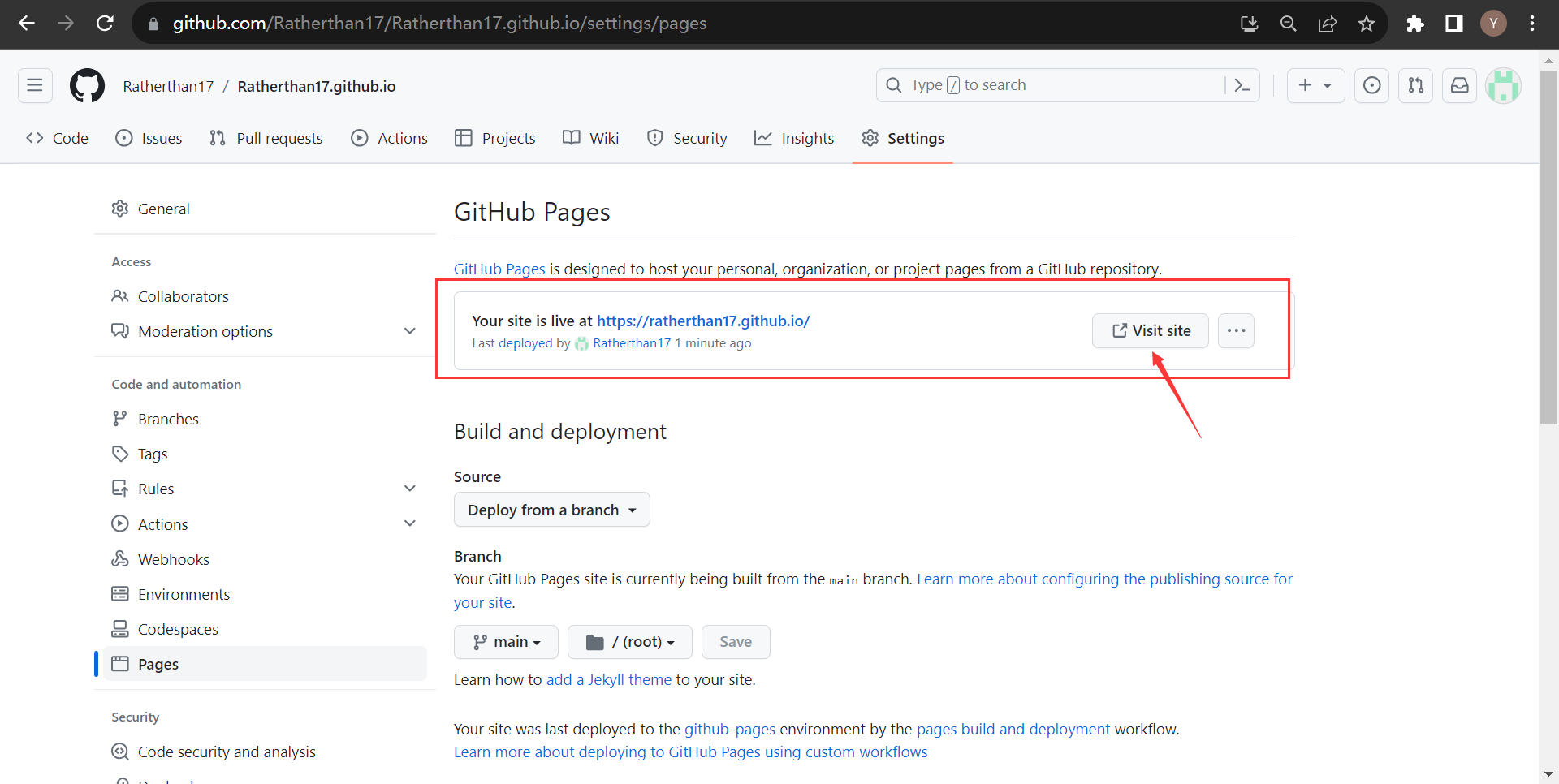Open the Insights tab
1559x784 pixels.
[794, 138]
